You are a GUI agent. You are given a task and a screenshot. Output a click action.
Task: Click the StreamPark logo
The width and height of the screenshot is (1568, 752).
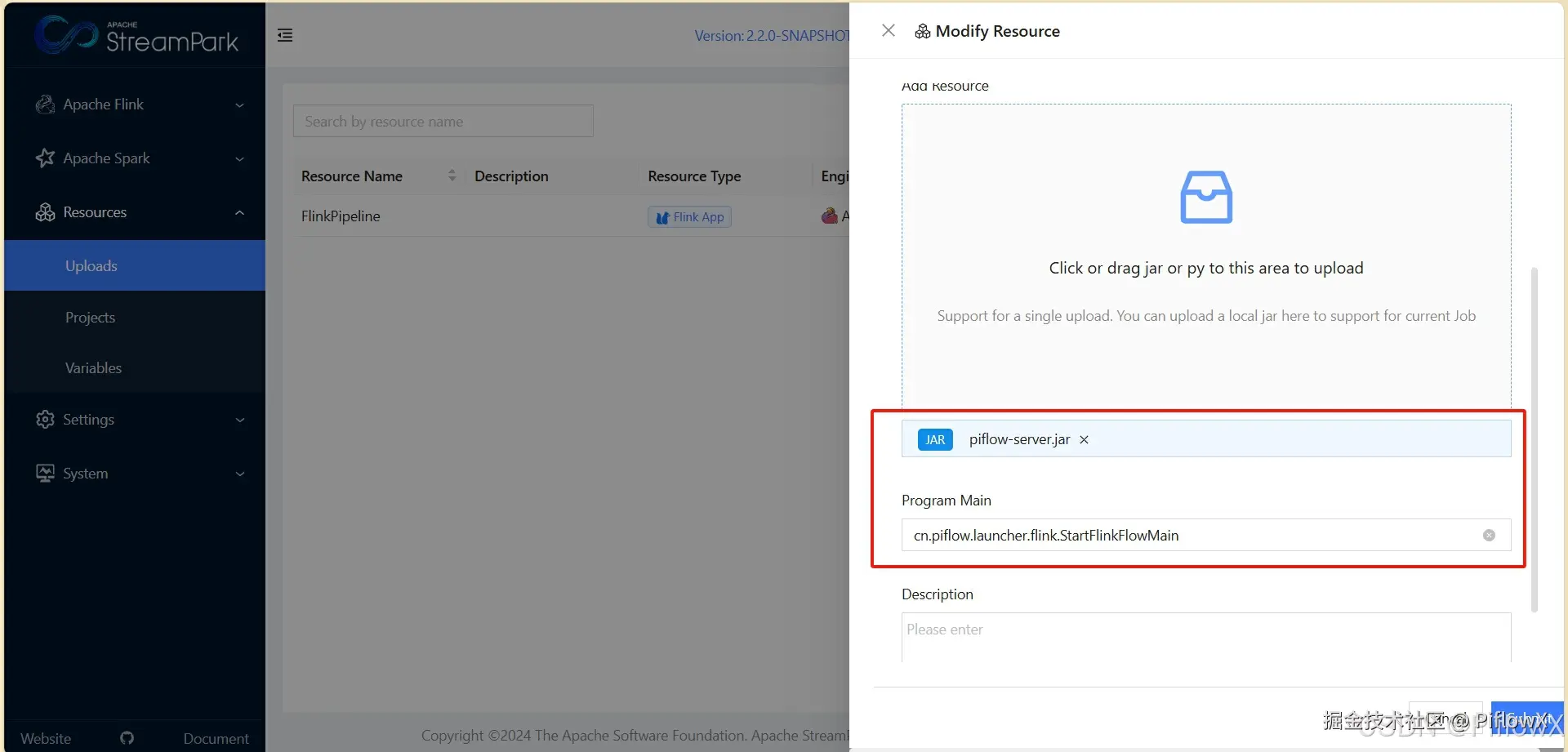click(136, 34)
